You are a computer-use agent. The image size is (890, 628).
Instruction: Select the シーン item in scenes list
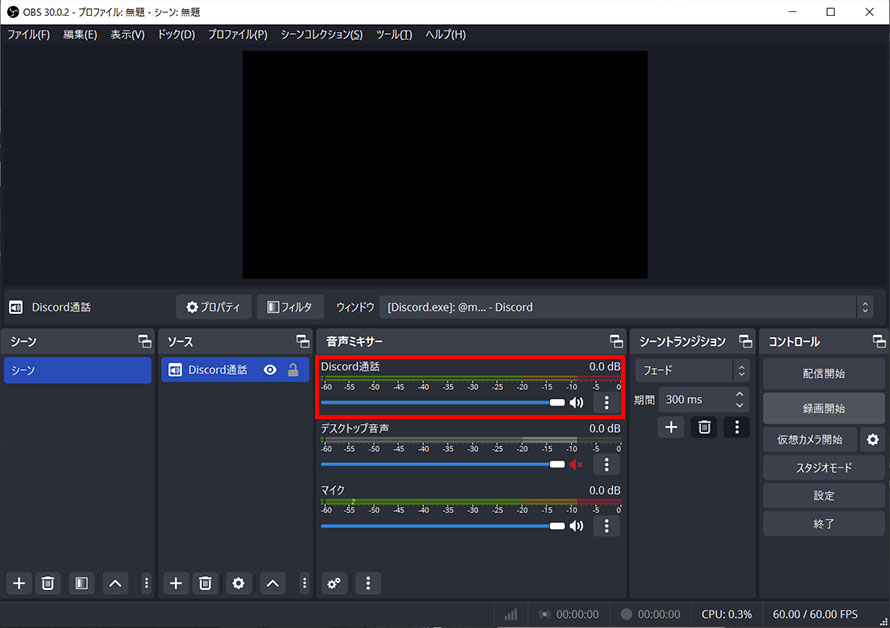pyautogui.click(x=78, y=370)
